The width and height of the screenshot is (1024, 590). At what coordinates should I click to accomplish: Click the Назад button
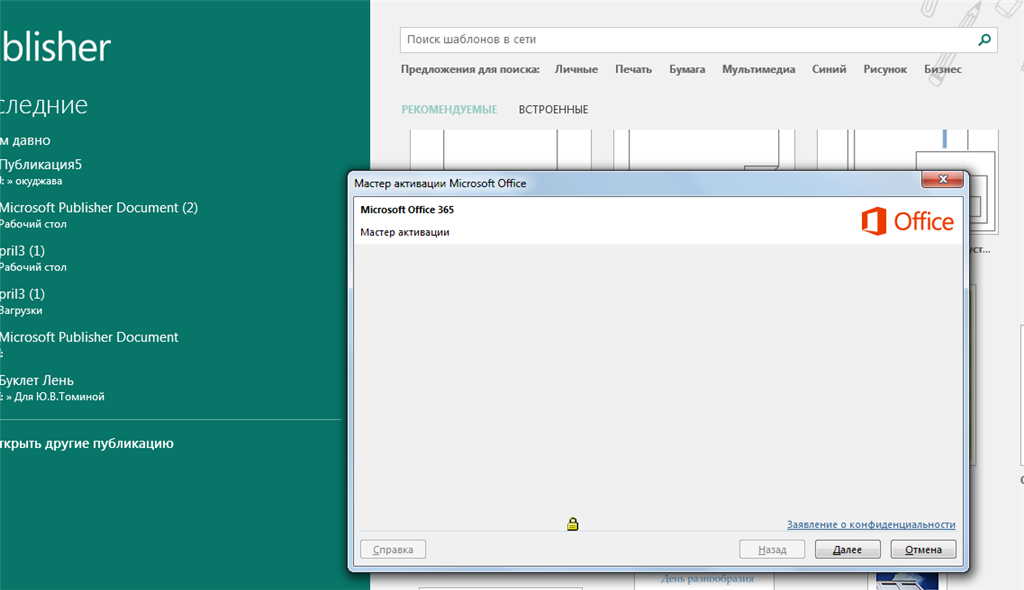pos(772,549)
